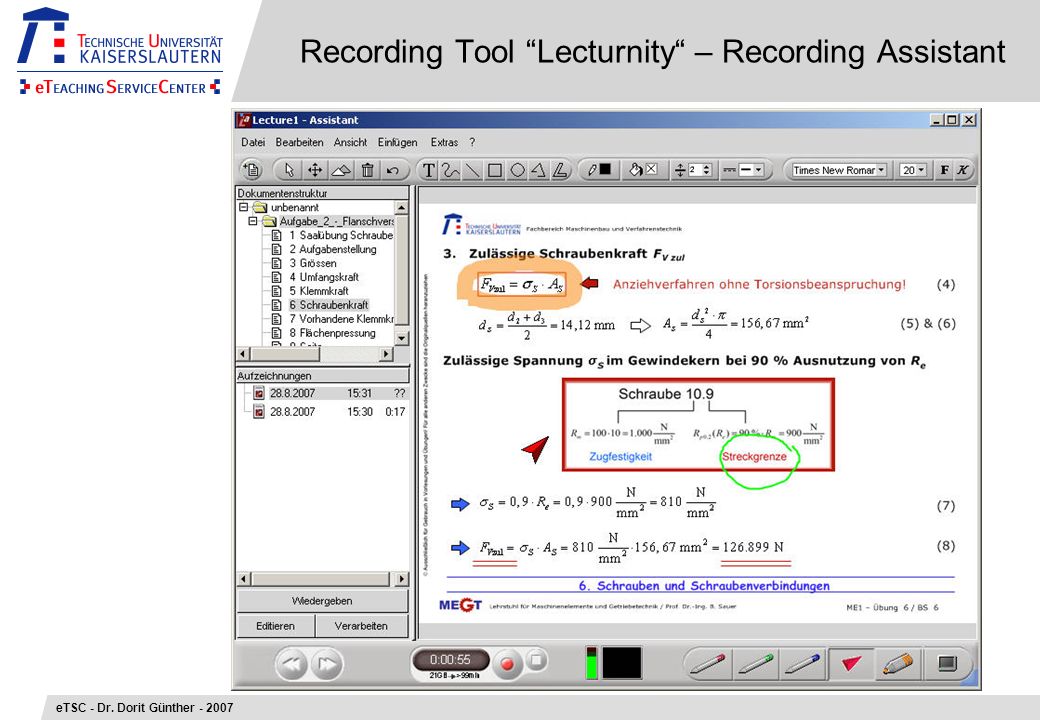This screenshot has width=1040, height=720.
Task: Click the 0:00:55 recording time display
Action: coord(450,660)
